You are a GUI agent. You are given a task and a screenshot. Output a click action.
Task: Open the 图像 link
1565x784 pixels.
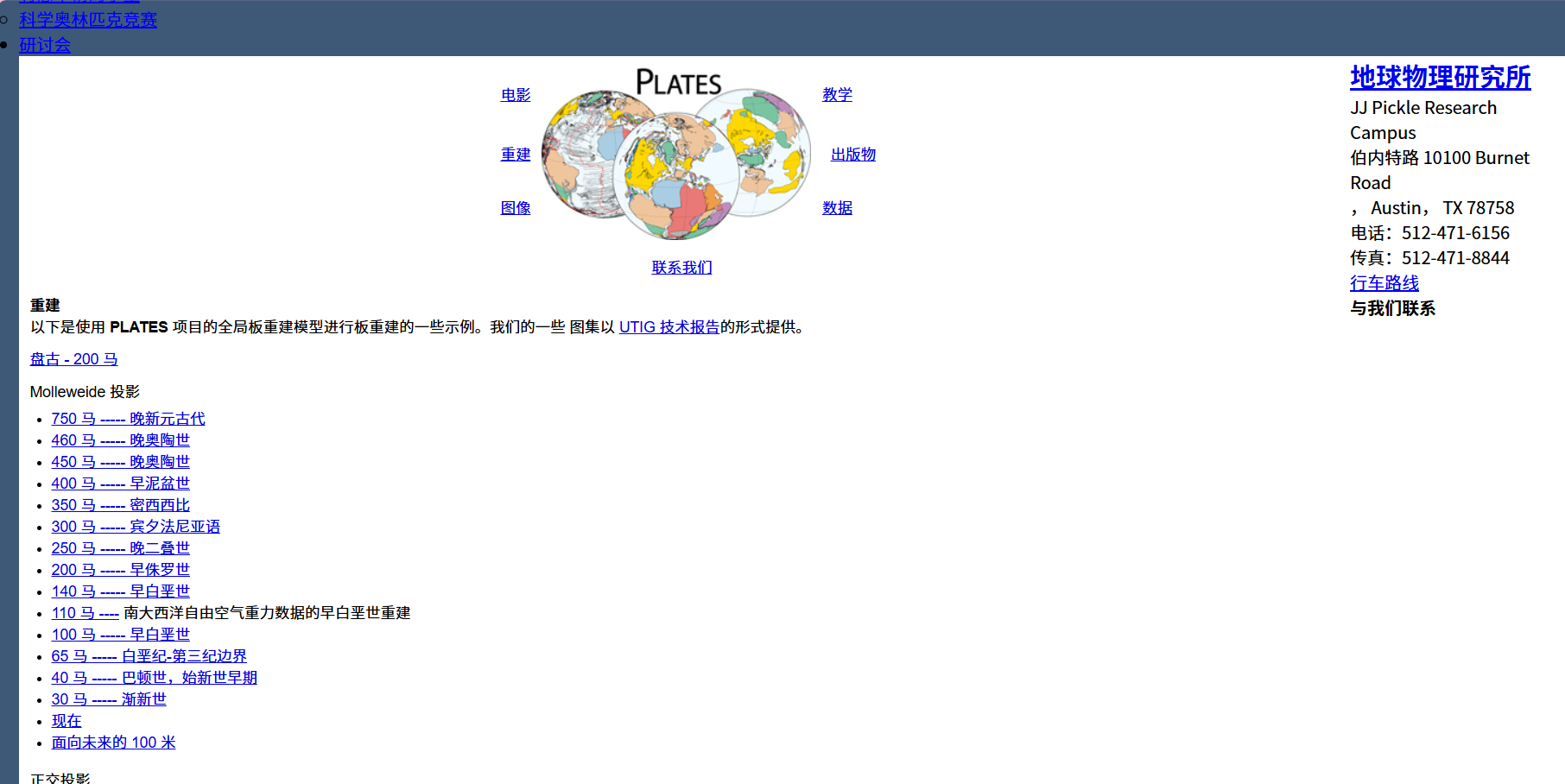[x=516, y=208]
